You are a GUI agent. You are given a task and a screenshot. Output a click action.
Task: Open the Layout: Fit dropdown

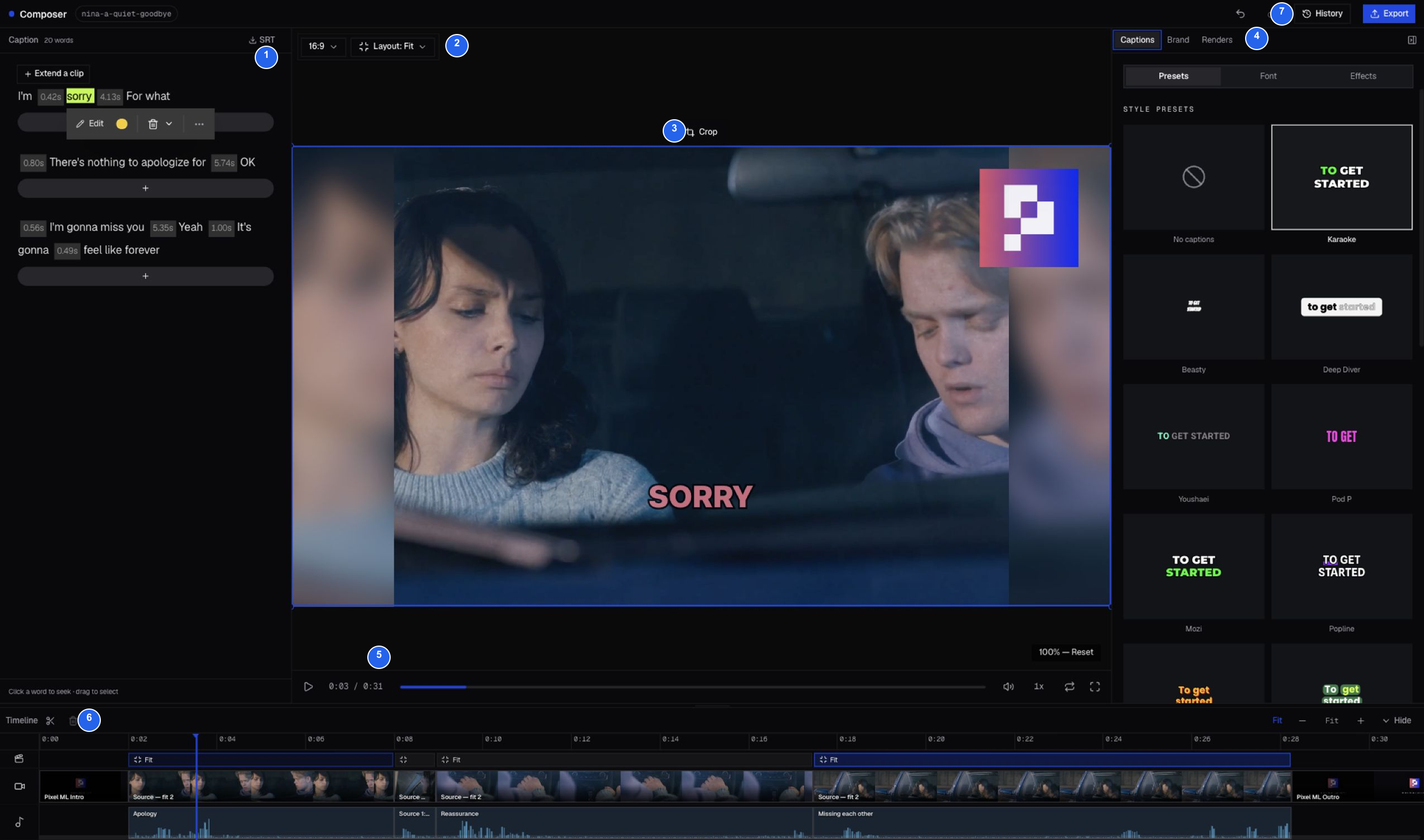392,46
